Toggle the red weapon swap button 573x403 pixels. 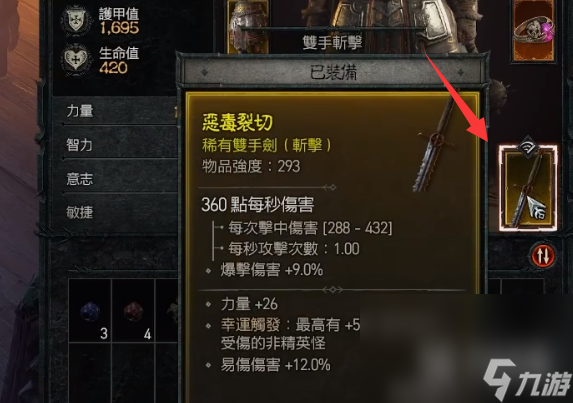click(x=543, y=256)
